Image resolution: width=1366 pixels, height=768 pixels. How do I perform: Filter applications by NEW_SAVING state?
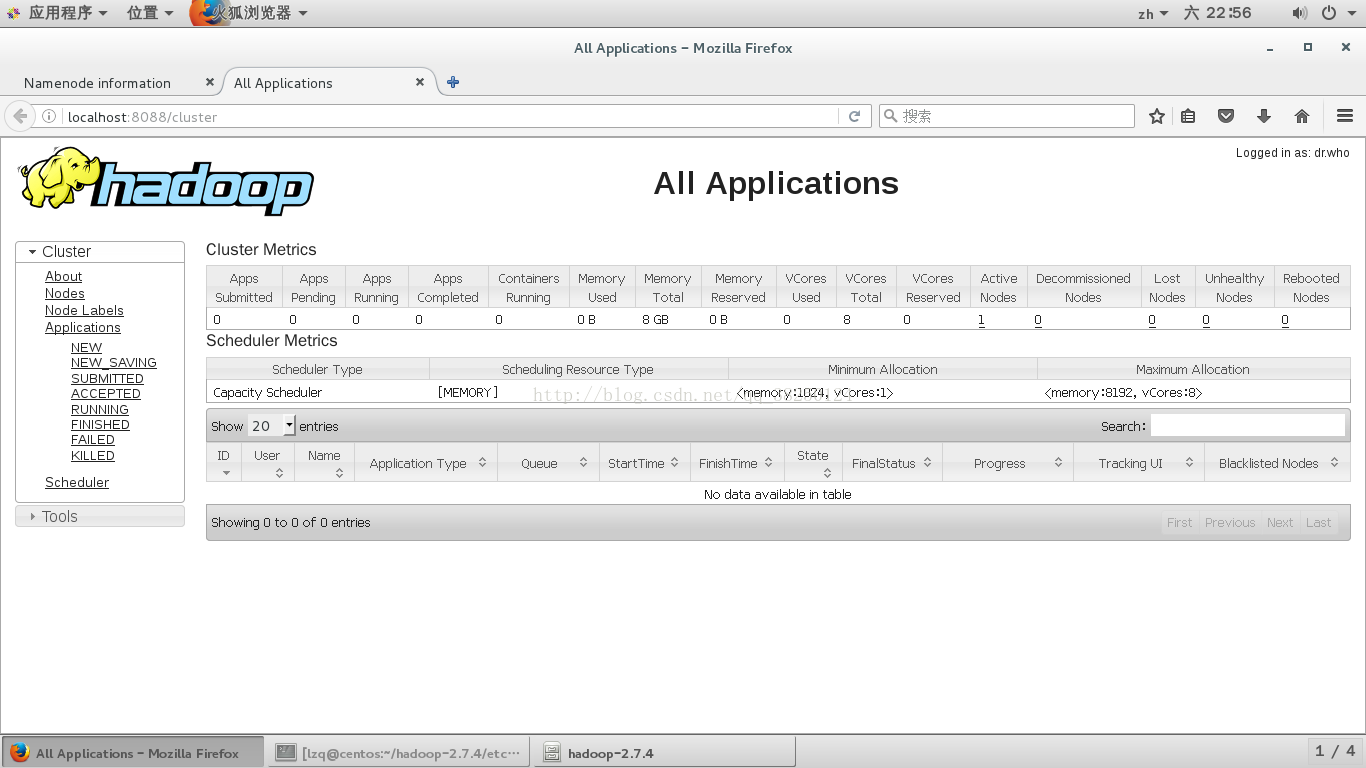[114, 363]
